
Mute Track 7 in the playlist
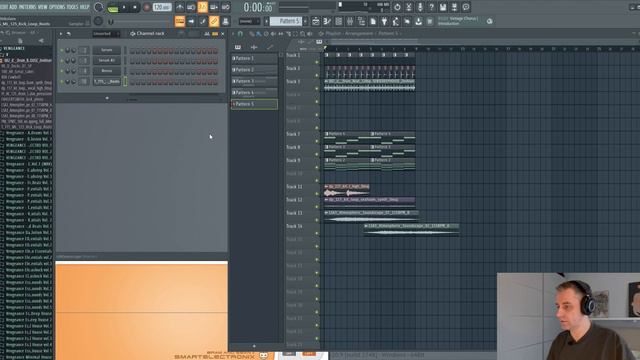click(x=317, y=141)
